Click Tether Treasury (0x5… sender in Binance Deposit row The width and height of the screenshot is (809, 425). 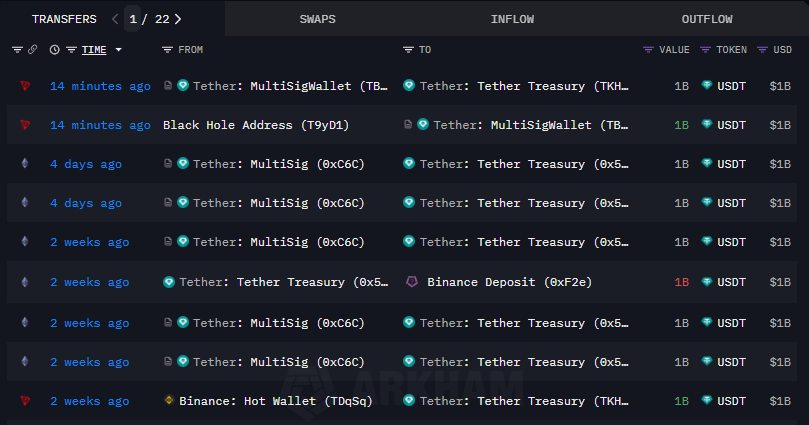[x=283, y=282]
